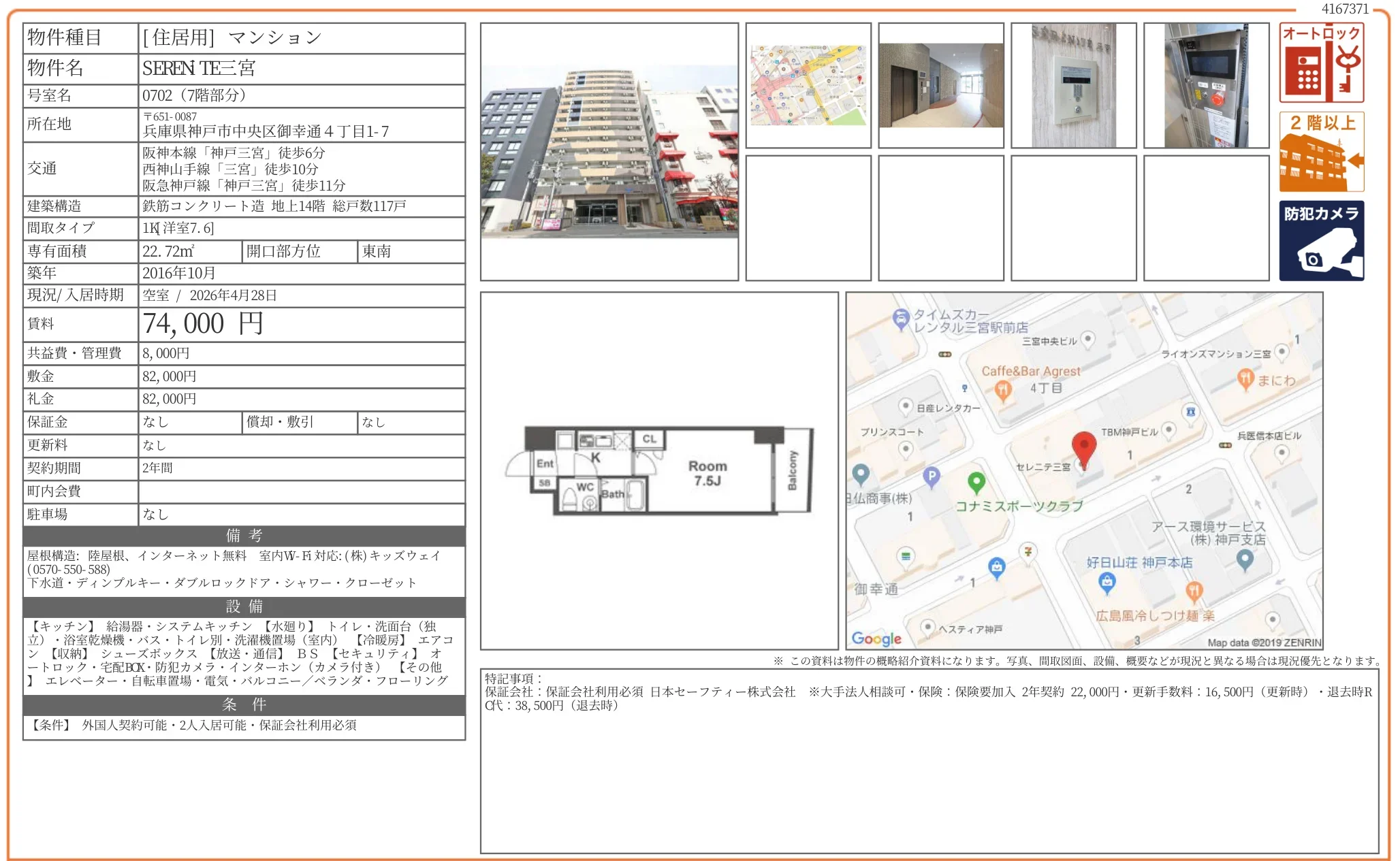Open the entrance hallway photo thumbnail
This screenshot has width=1400, height=861.
941,86
